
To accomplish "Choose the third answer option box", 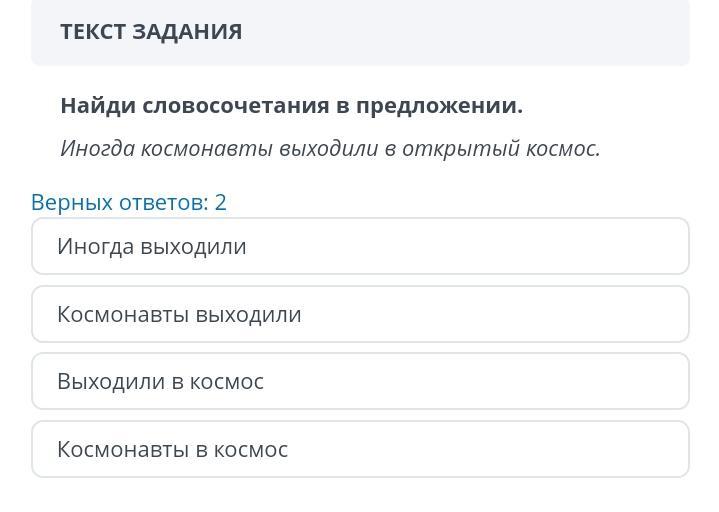I will pyautogui.click(x=360, y=381).
